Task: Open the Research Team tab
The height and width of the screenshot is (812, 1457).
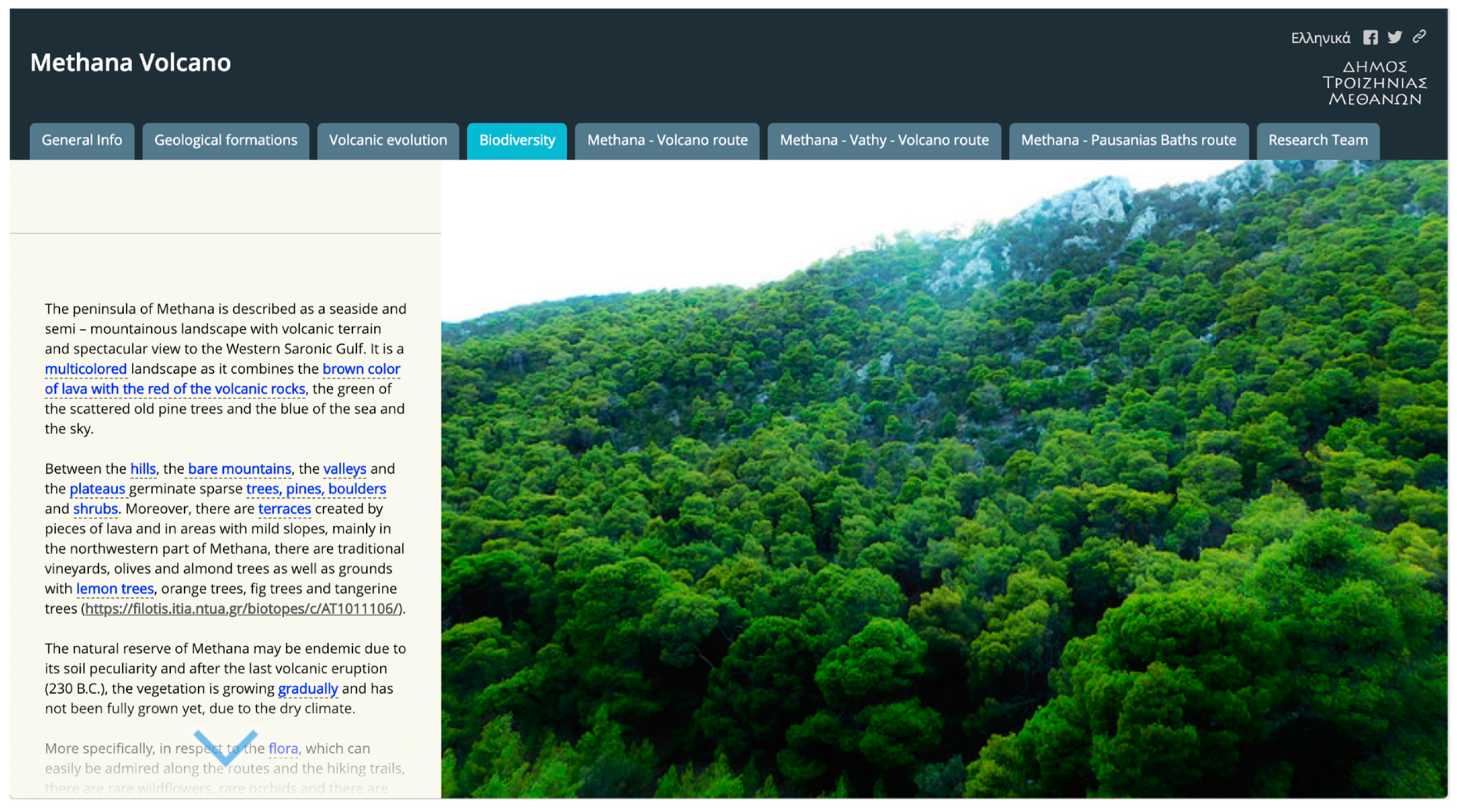Action: pyautogui.click(x=1317, y=140)
